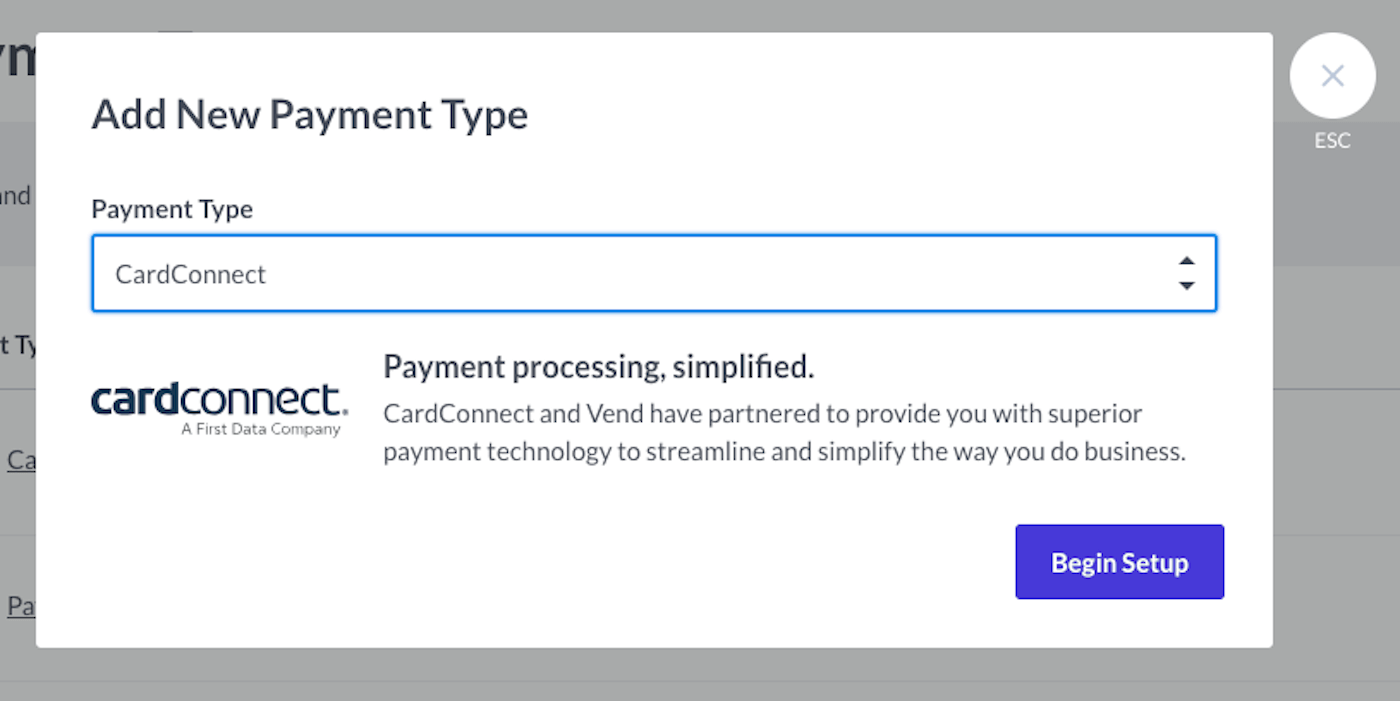Click the cut-off "ym" page heading in the background
The image size is (1400, 701).
(17, 60)
